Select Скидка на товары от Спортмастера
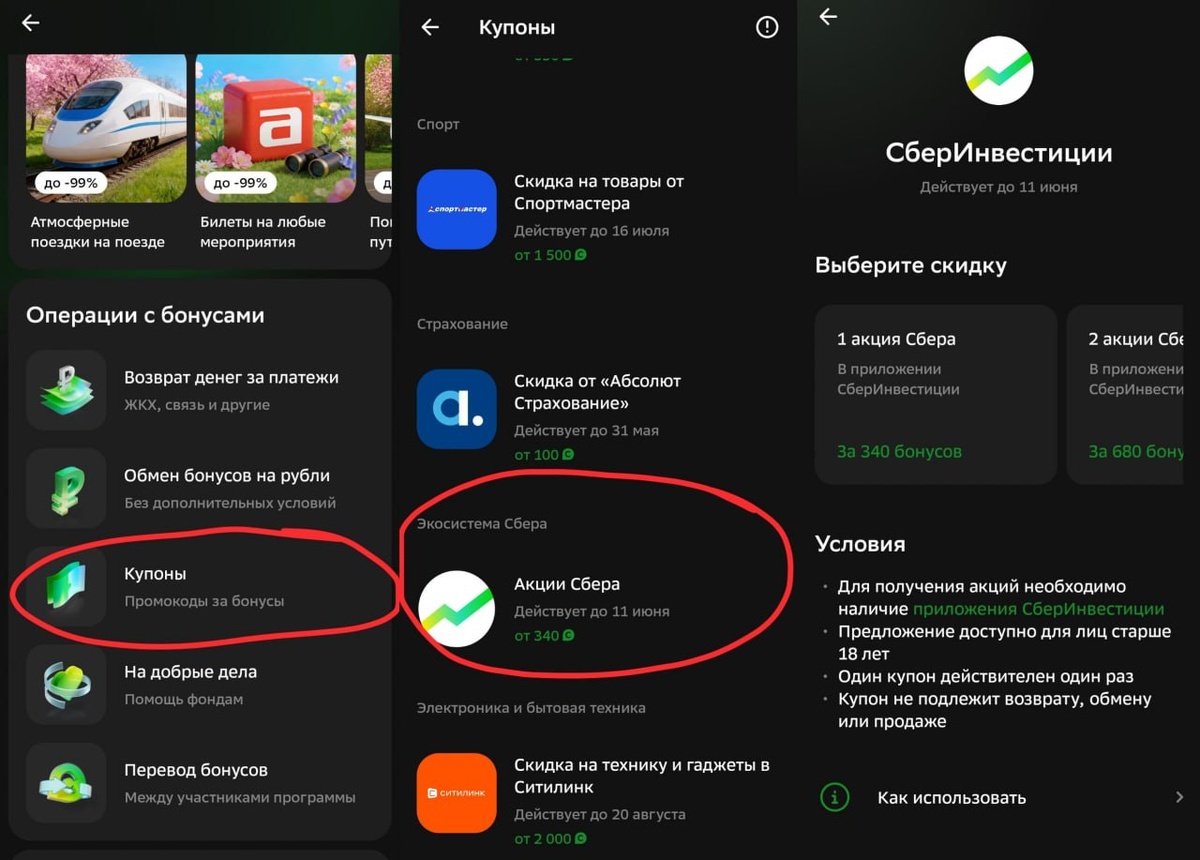The height and width of the screenshot is (860, 1200). tap(599, 192)
